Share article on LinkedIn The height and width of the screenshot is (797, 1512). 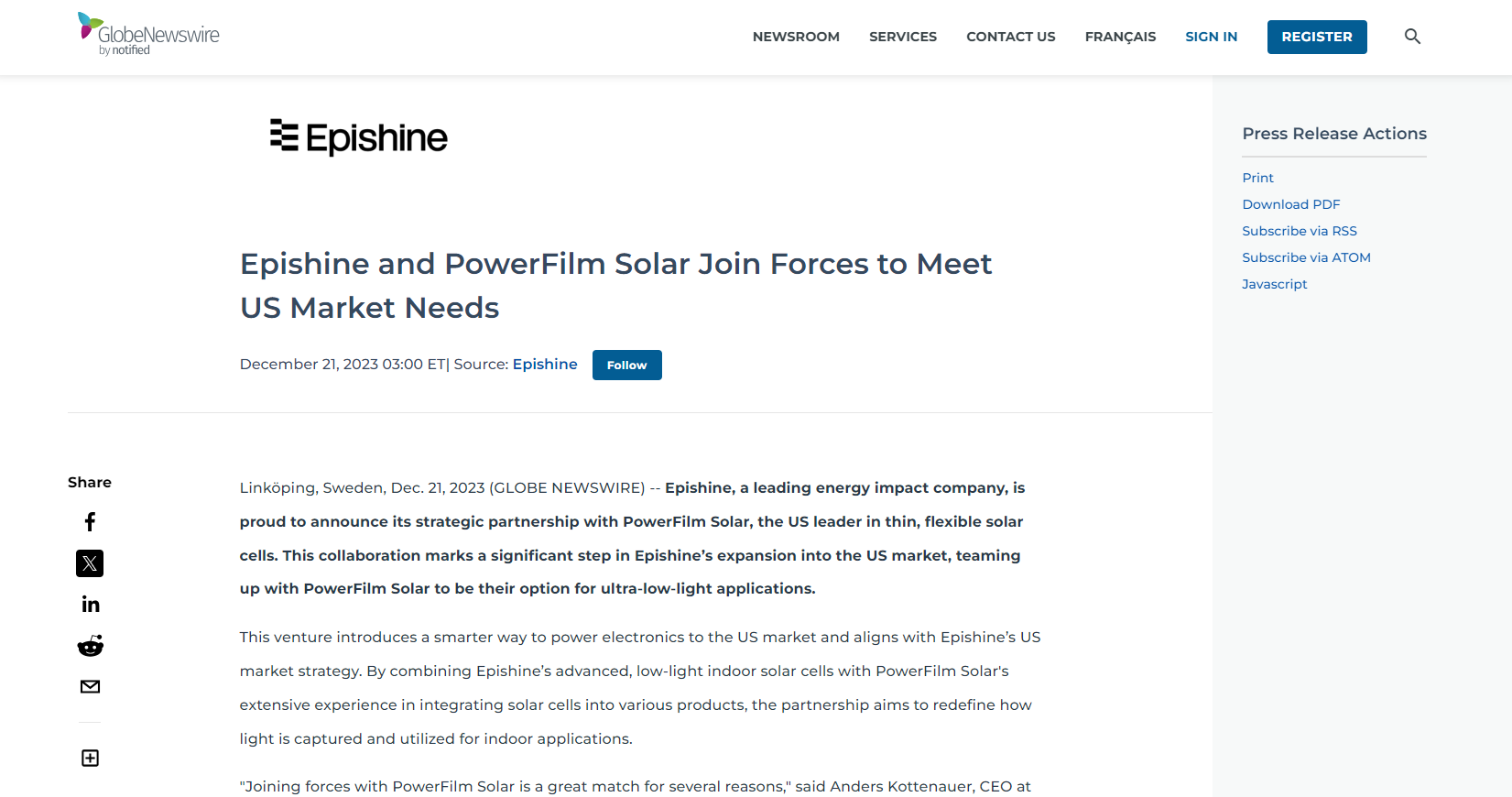click(90, 605)
